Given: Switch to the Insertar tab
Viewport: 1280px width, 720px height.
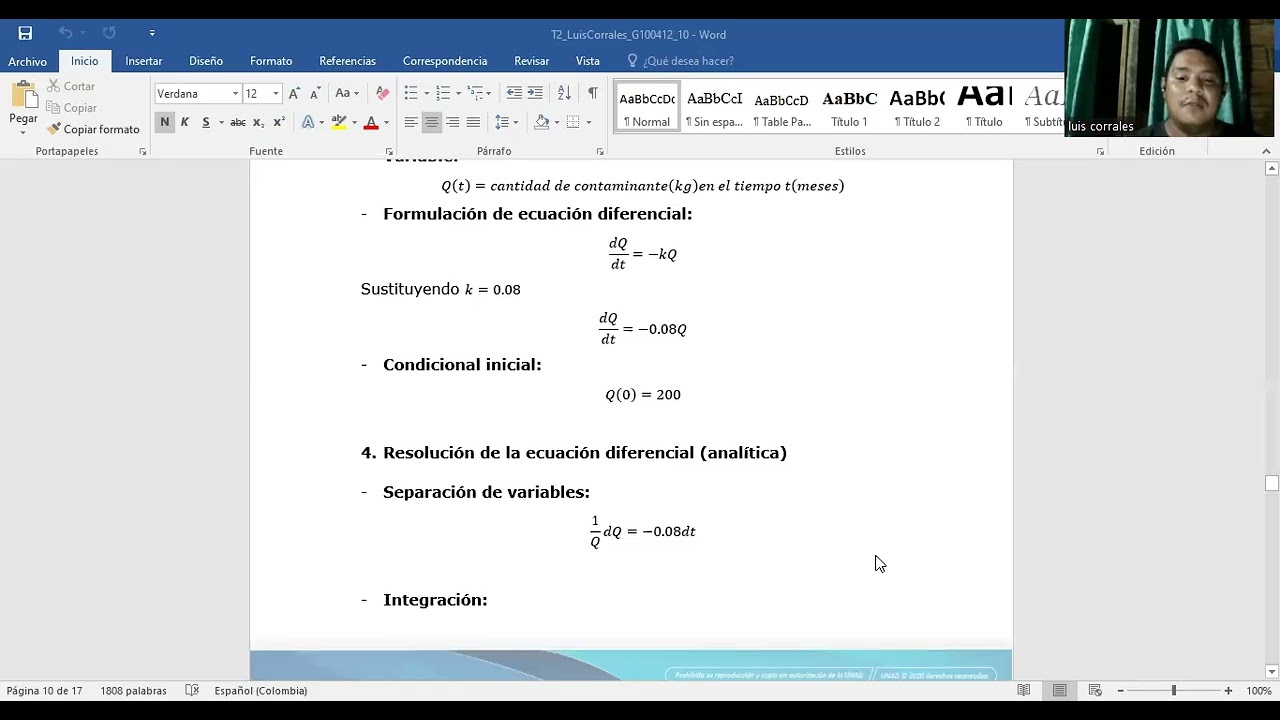Looking at the screenshot, I should (144, 61).
